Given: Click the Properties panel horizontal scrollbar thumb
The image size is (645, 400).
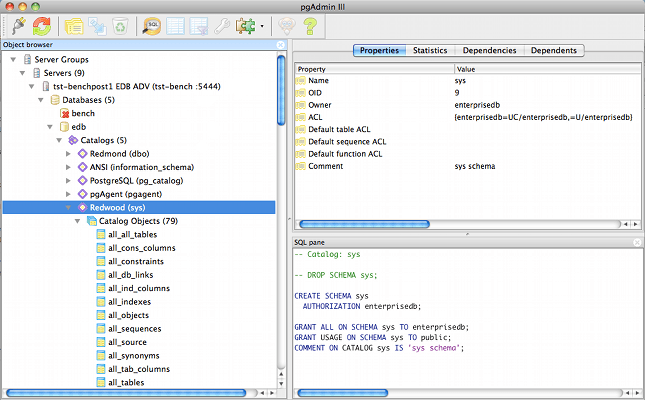Looking at the screenshot, I should click(x=364, y=224).
